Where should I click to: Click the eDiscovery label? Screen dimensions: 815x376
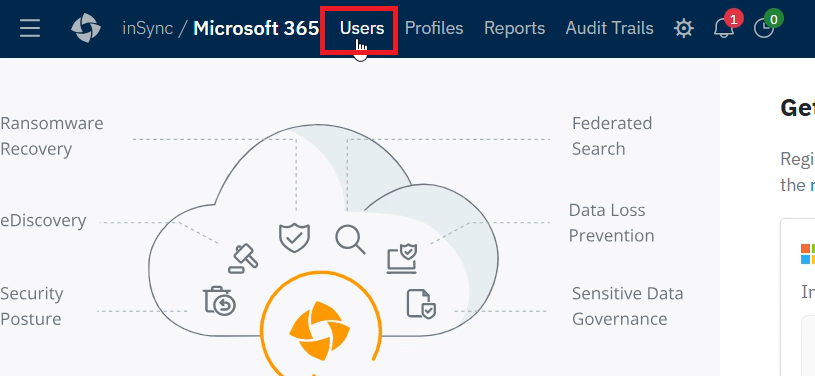click(43, 221)
